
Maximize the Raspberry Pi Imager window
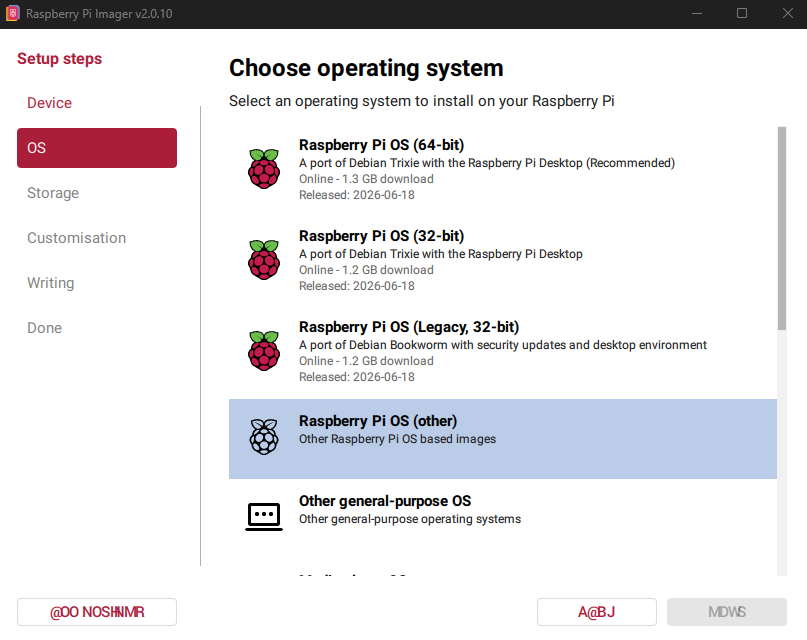click(x=742, y=13)
